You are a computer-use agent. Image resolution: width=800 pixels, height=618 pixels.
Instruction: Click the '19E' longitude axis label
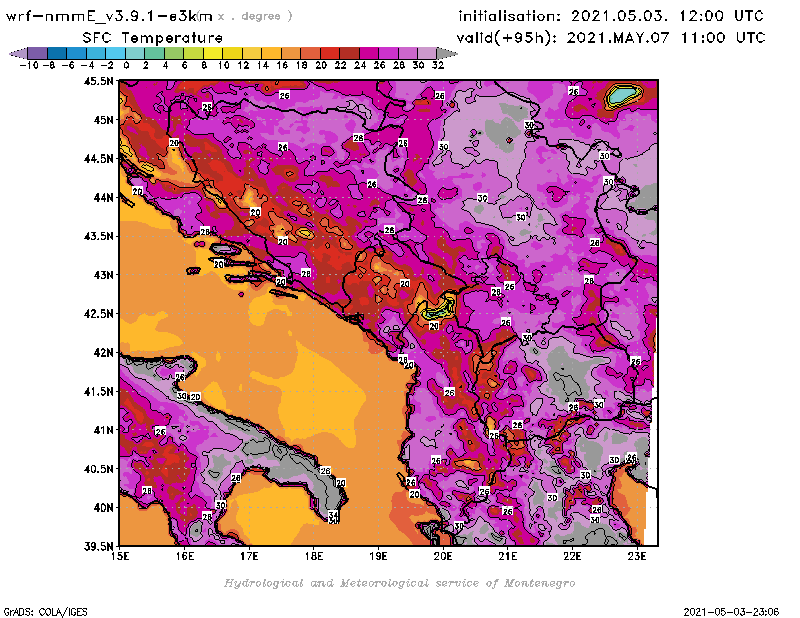pos(378,556)
